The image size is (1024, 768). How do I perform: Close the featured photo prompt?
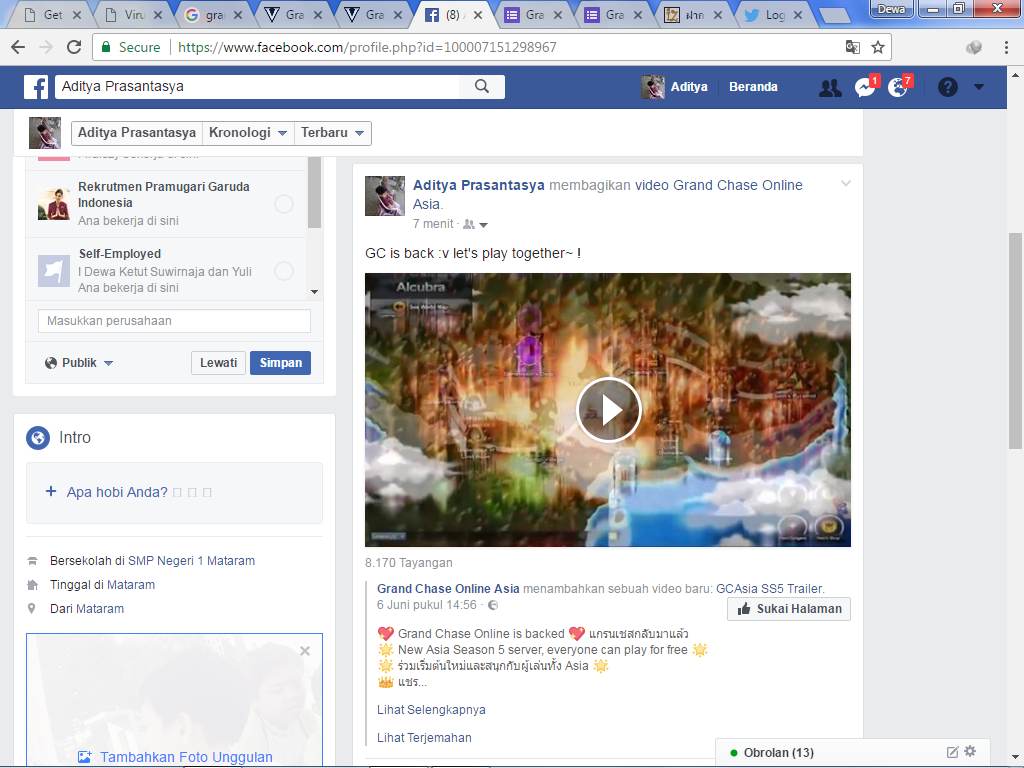click(305, 651)
